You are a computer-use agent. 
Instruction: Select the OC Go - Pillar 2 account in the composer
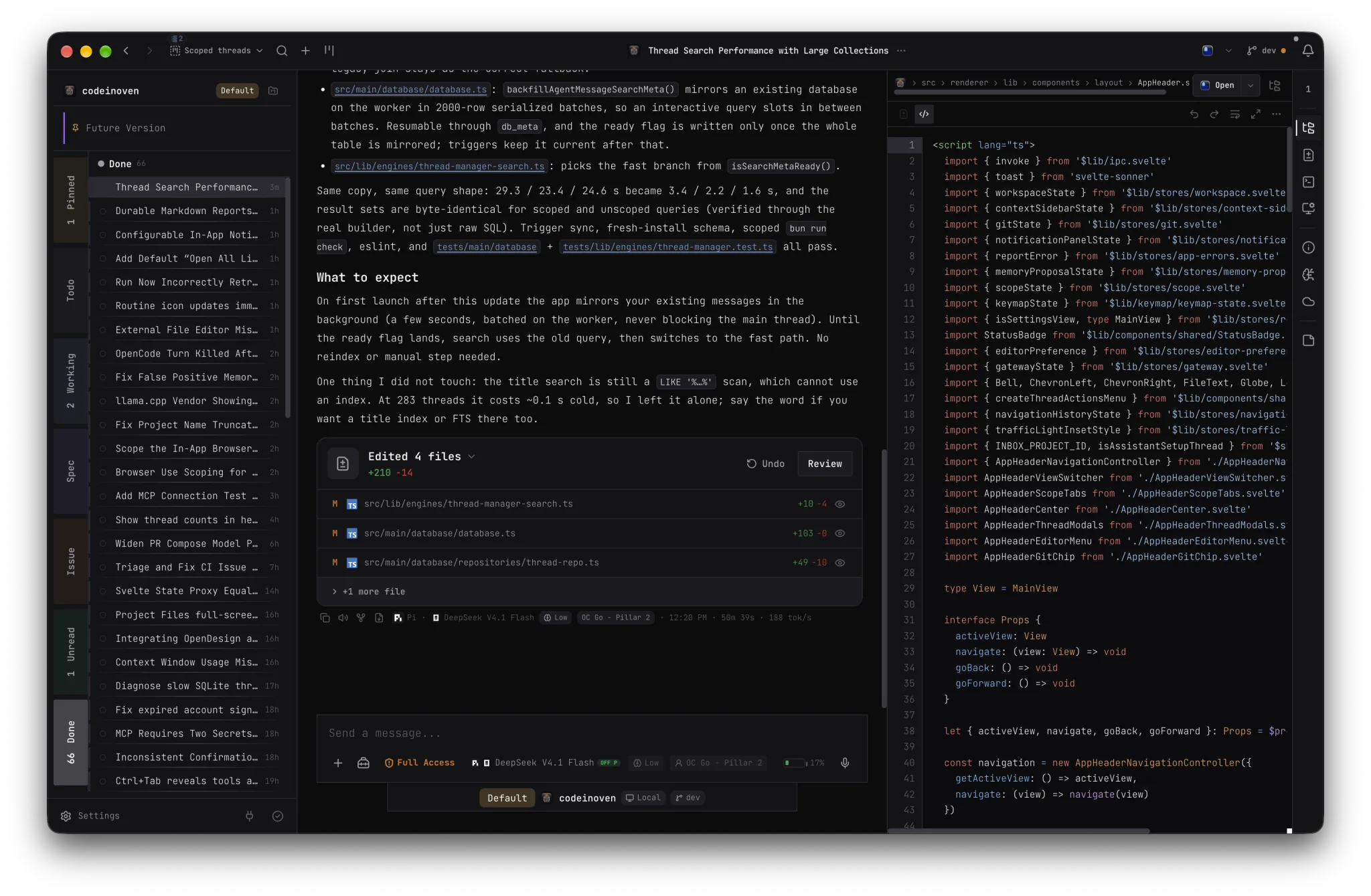(718, 763)
